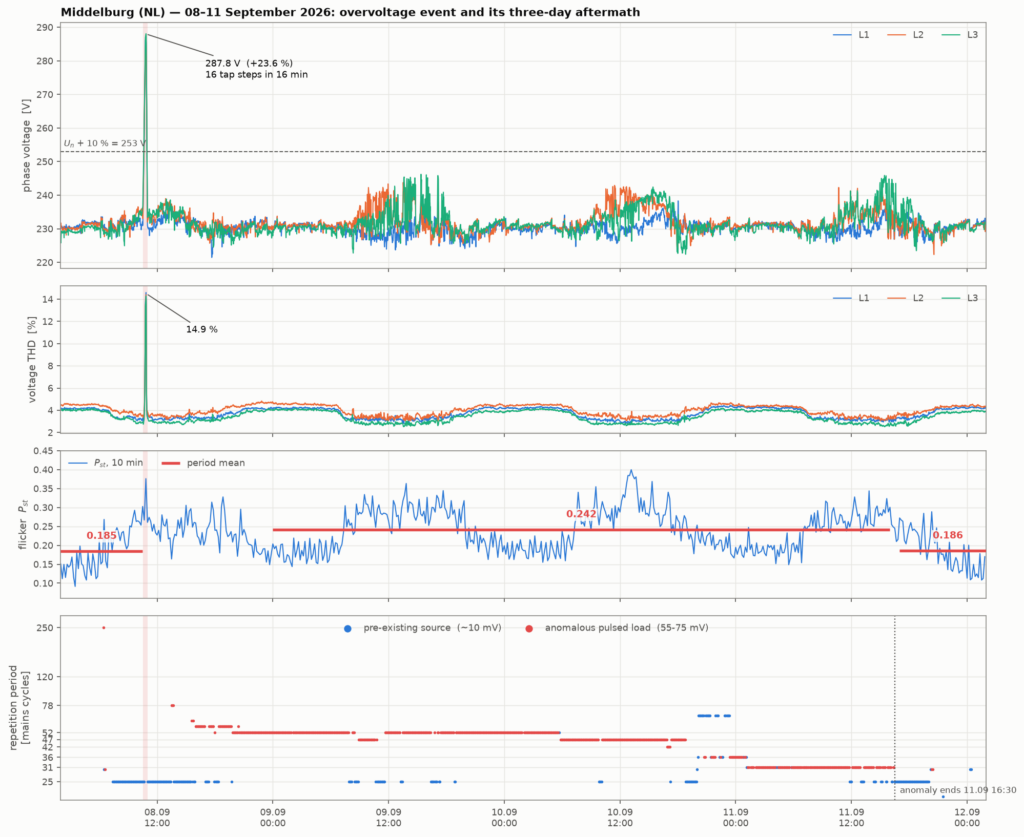Click the phase voltage [V] axis label

click(x=26, y=146)
